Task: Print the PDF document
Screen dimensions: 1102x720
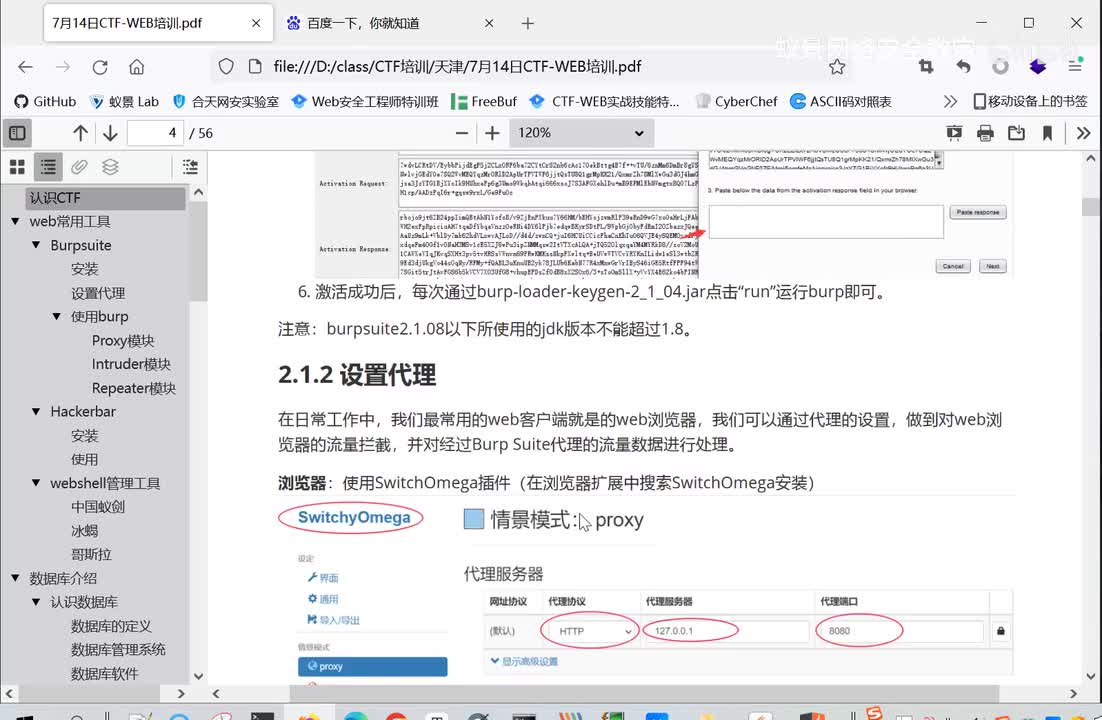Action: pos(985,133)
